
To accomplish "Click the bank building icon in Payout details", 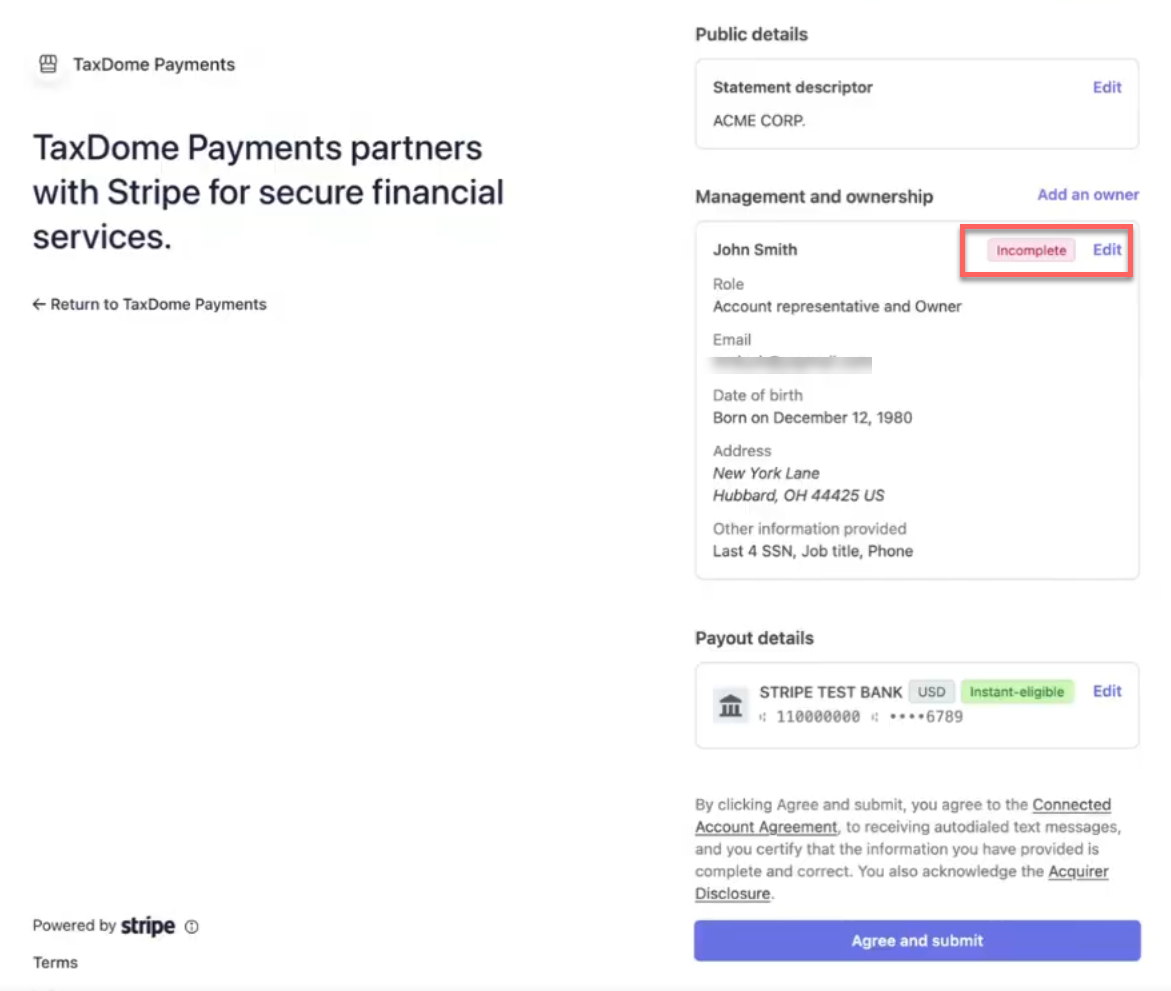I will pos(731,705).
